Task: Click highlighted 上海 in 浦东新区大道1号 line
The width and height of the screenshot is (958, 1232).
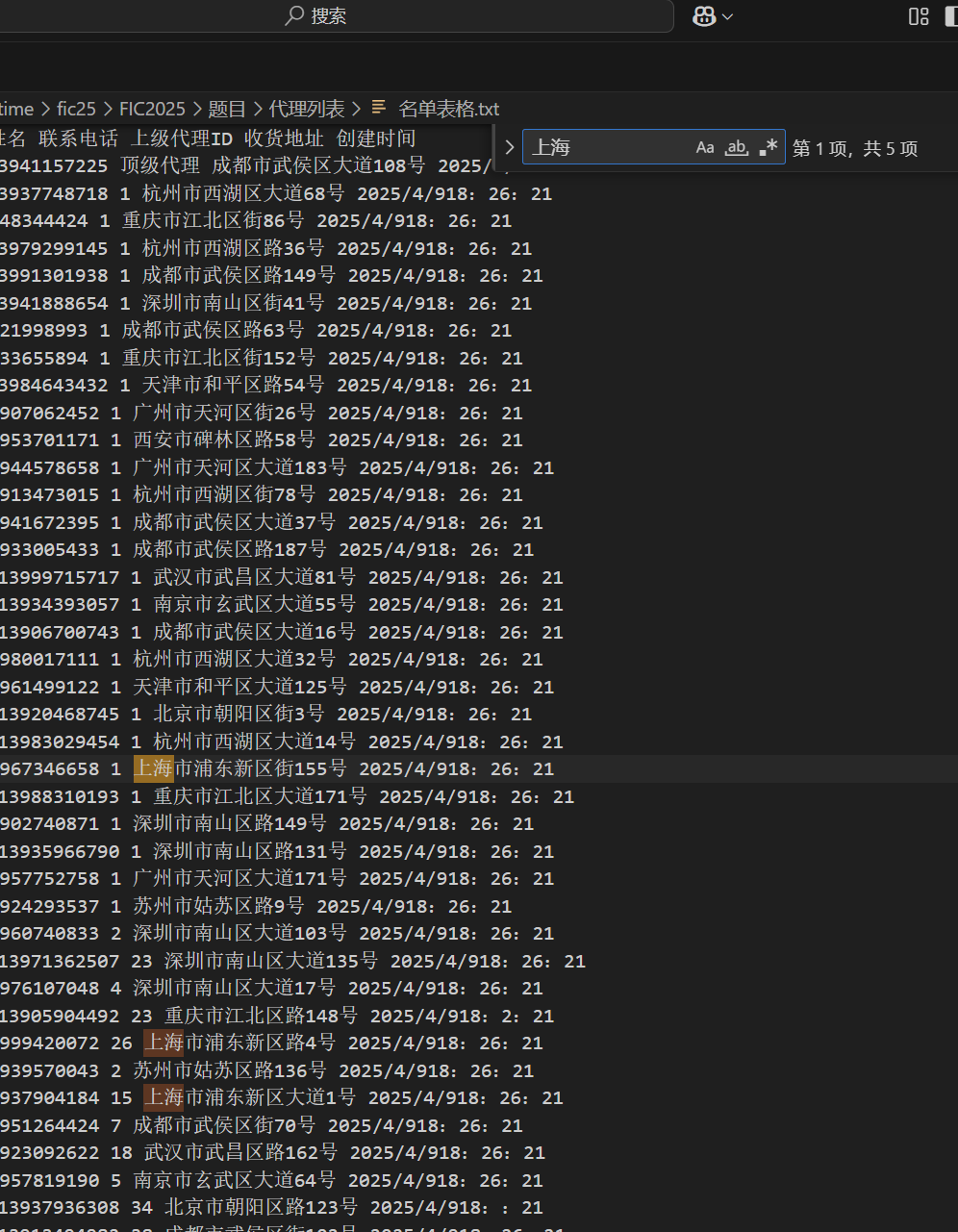Action: coord(164,1097)
